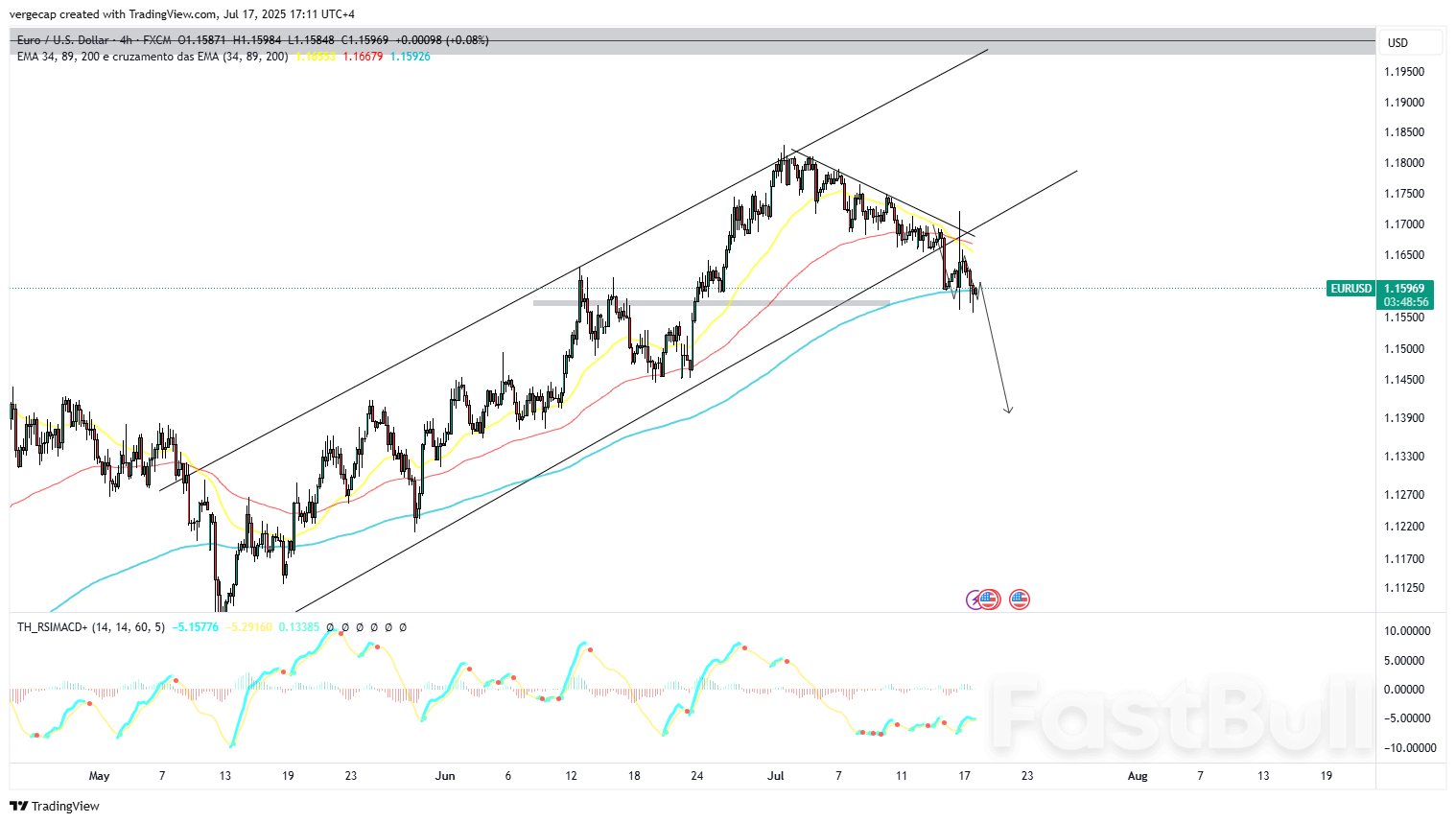
Task: Click the rightmost US flag event icon
Action: [1019, 599]
